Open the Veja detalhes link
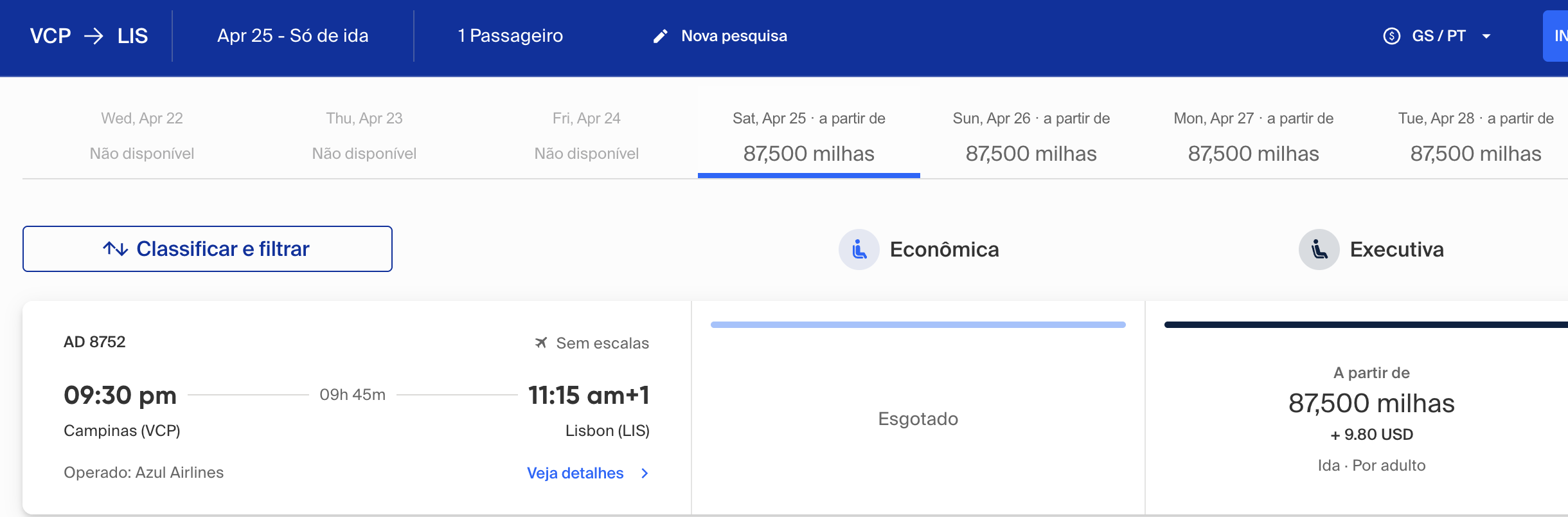 [575, 473]
